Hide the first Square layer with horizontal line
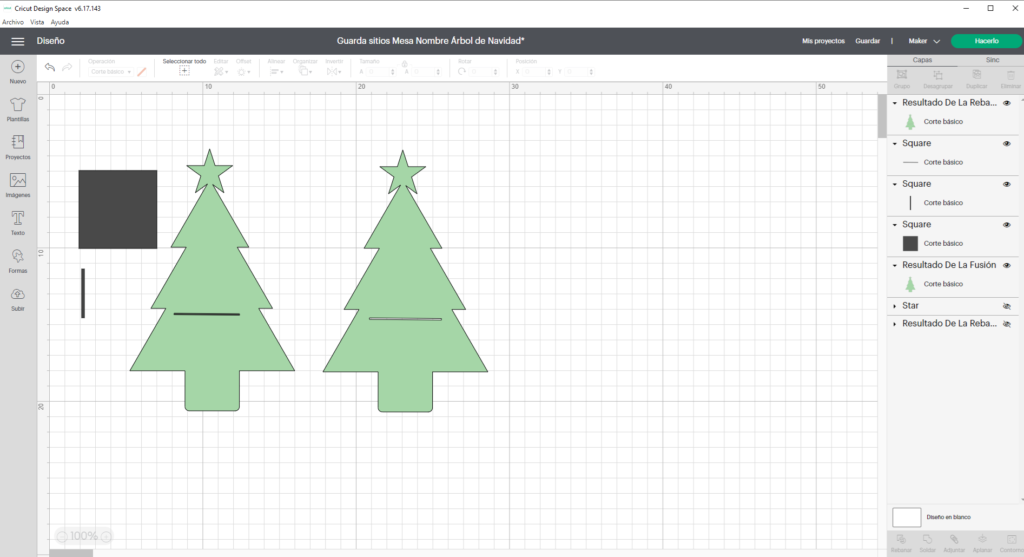 [1007, 144]
